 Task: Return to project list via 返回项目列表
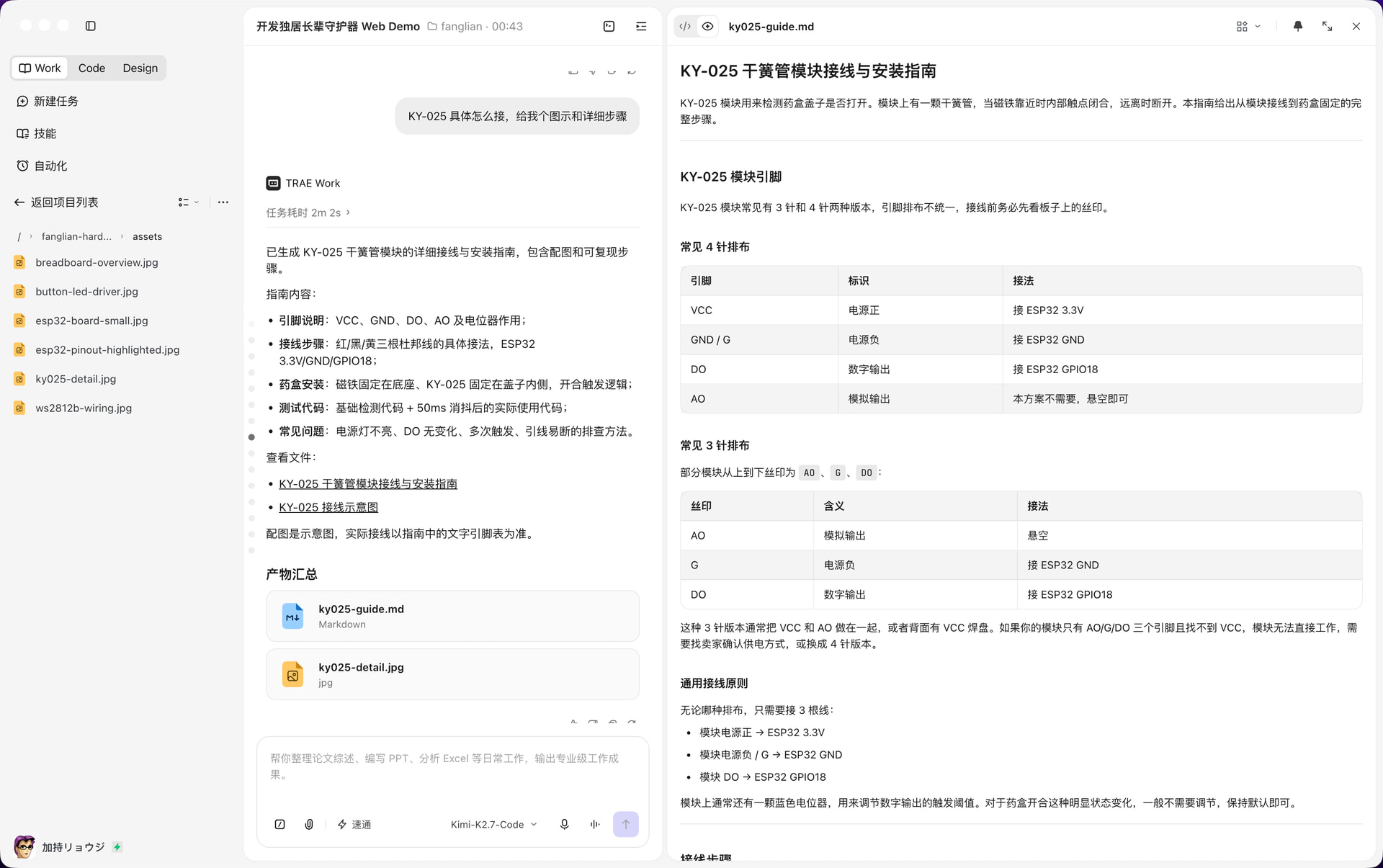[56, 202]
